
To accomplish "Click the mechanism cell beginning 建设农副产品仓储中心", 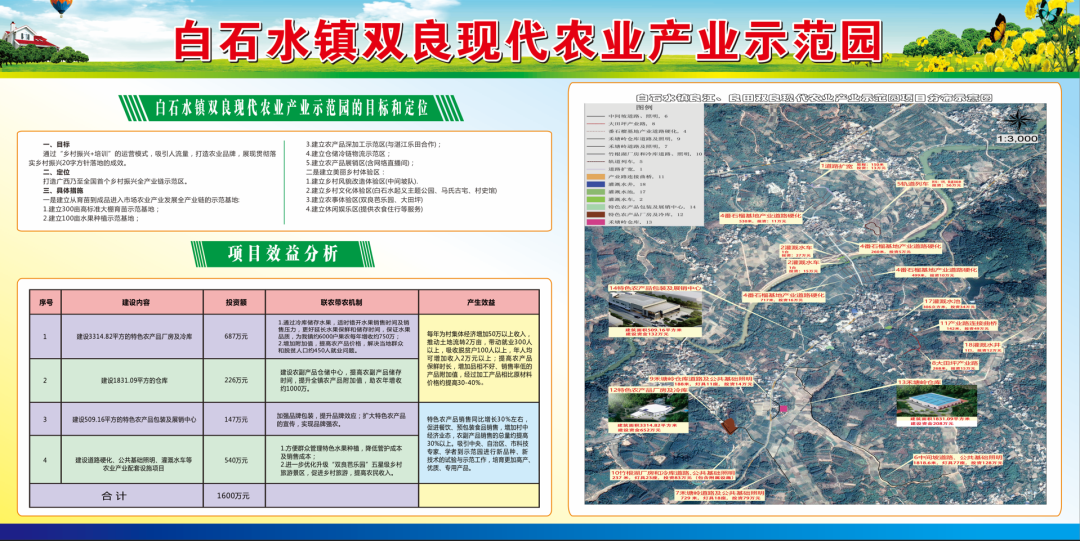I will (342, 380).
